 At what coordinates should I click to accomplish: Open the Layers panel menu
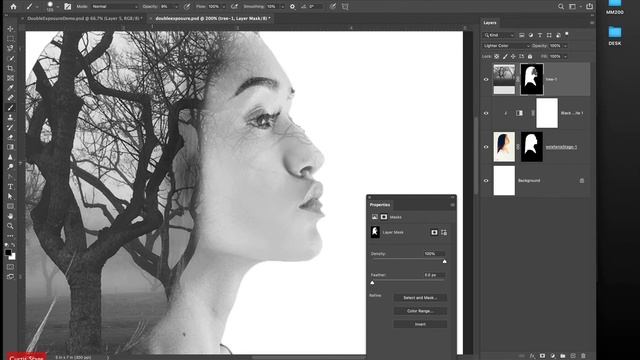[x=591, y=23]
